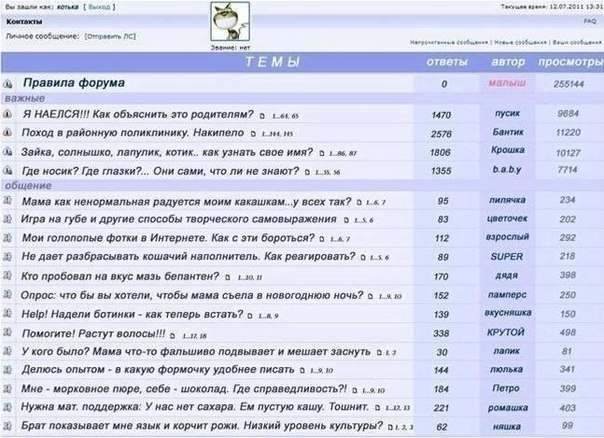Image resolution: width=604 pixels, height=438 pixels.
Task: Click the icon beside Зайка, солнышко, лапулик thread
Action: (x=8, y=153)
